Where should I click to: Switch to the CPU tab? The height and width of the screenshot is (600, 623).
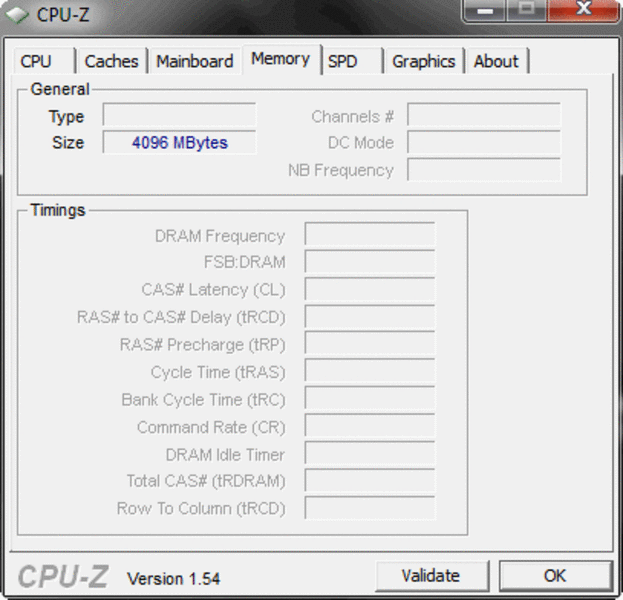pyautogui.click(x=44, y=61)
